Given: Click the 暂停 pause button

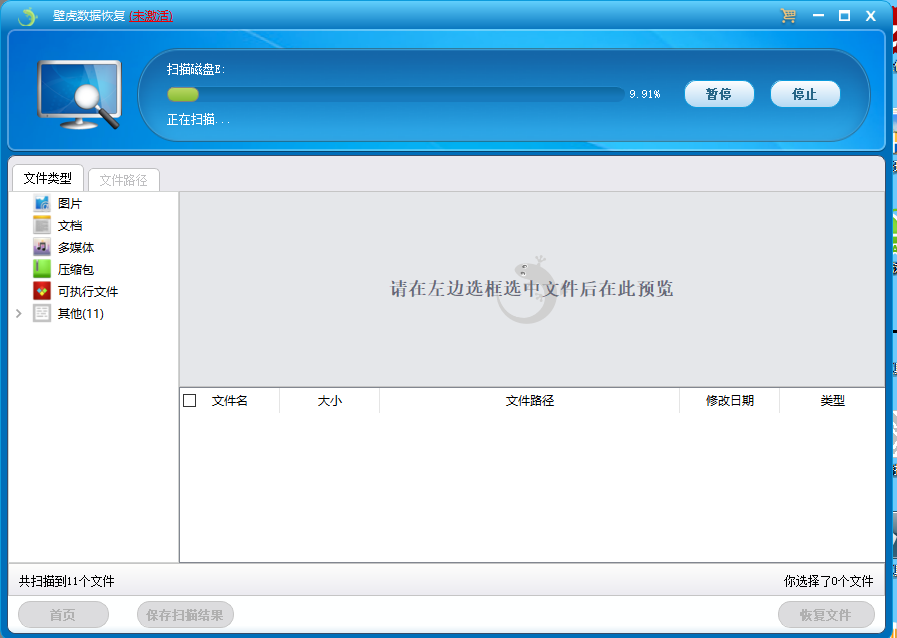Looking at the screenshot, I should click(x=718, y=93).
